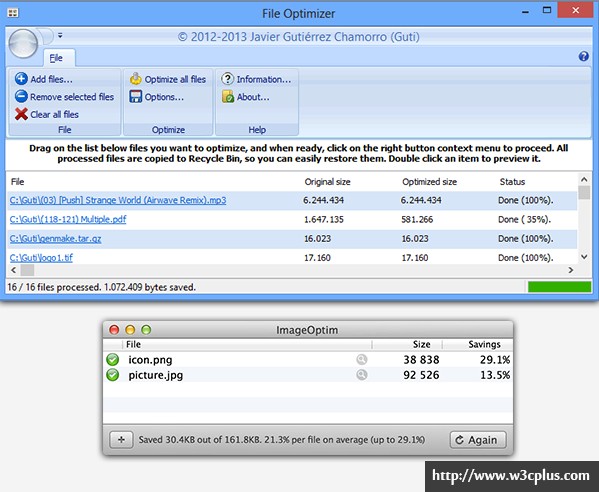Image resolution: width=599 pixels, height=492 pixels.
Task: Click Optimize all files label
Action: click(x=175, y=79)
